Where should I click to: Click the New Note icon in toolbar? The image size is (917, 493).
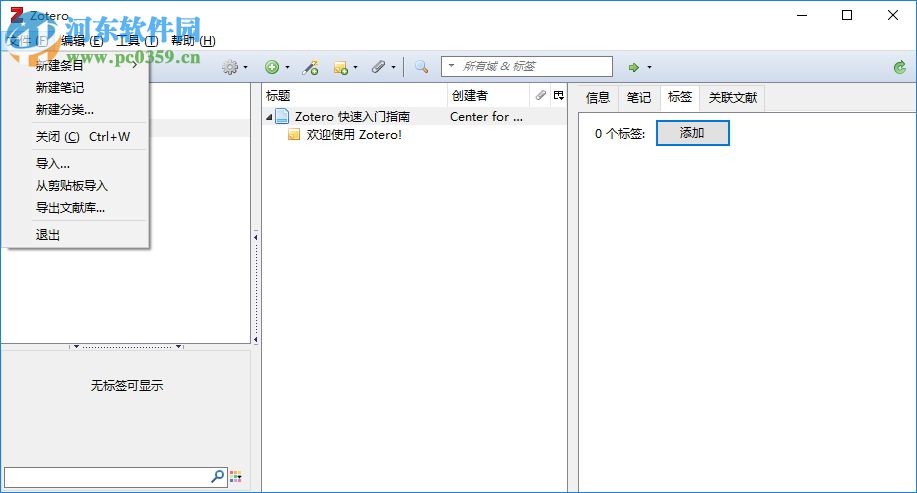340,68
